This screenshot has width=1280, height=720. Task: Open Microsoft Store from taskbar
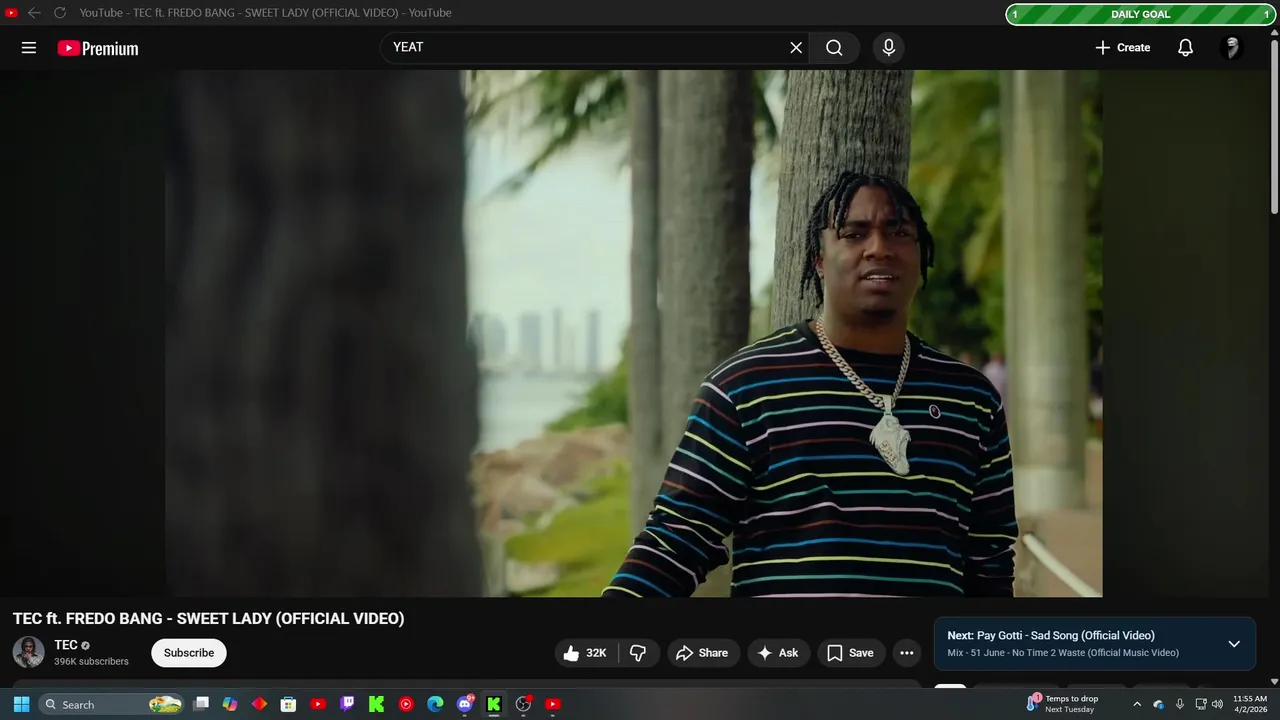(288, 704)
